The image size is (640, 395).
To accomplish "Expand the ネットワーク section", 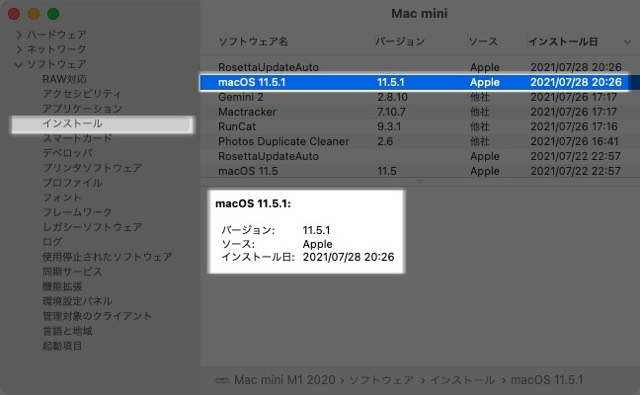I will point(19,50).
